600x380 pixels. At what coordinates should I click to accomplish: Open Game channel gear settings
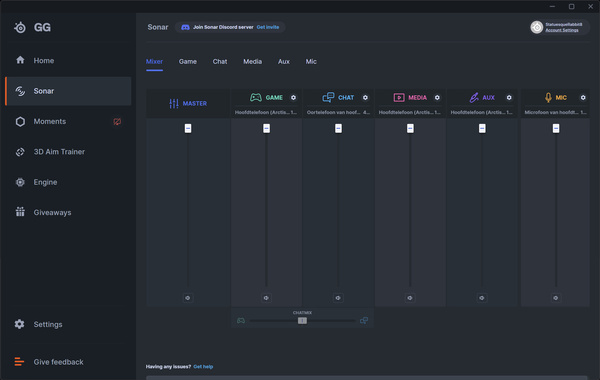pyautogui.click(x=293, y=98)
